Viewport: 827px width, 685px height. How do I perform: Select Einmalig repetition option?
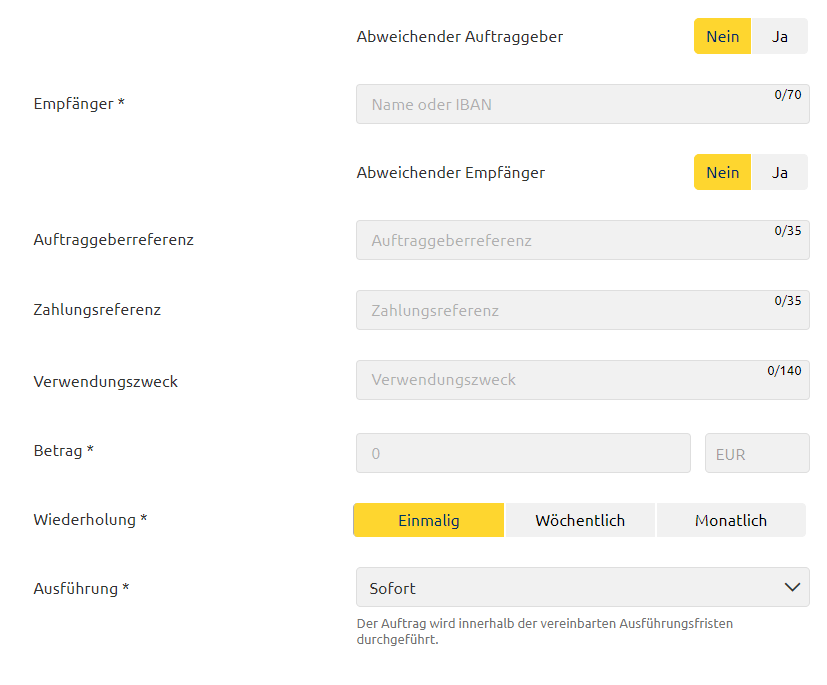429,520
